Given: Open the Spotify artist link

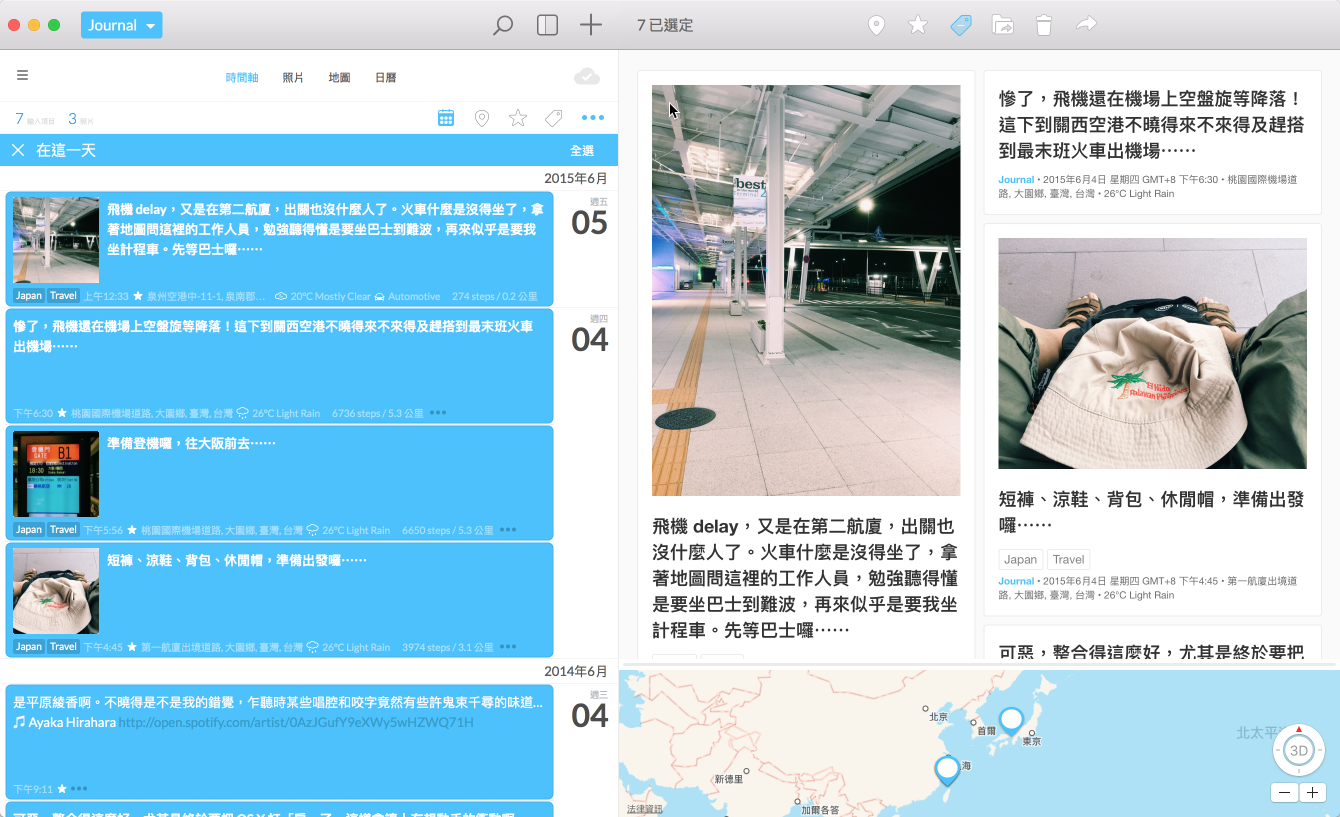Looking at the screenshot, I should click(296, 722).
